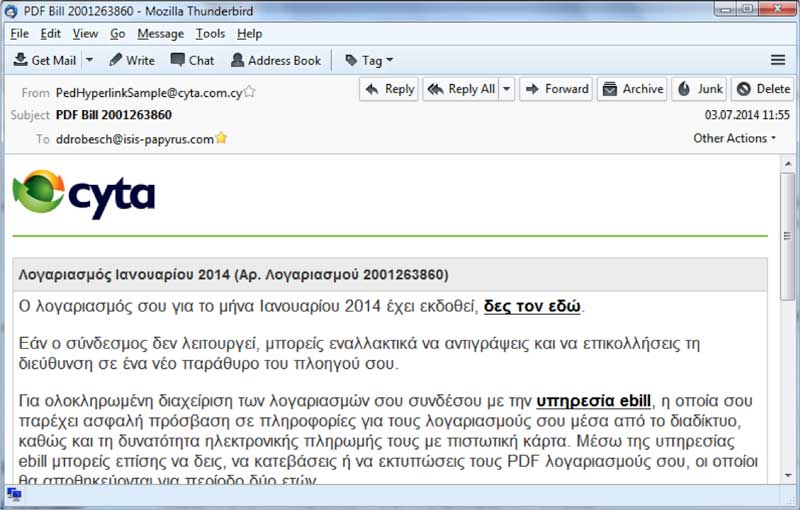
Task: Click the scrollbar up arrow in message pane
Action: (788, 164)
